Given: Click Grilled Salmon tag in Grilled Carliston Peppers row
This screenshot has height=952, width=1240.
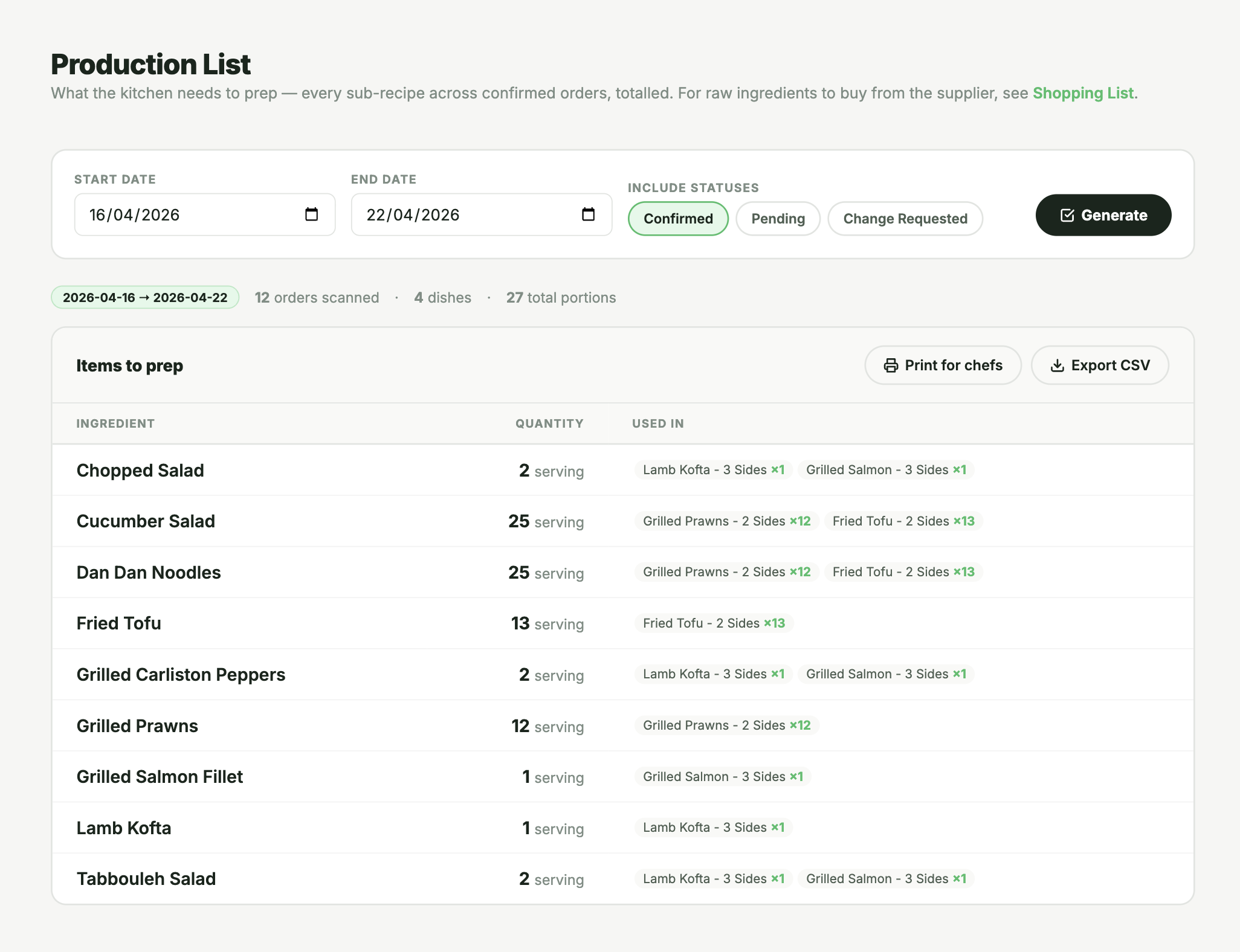Looking at the screenshot, I should tap(886, 674).
